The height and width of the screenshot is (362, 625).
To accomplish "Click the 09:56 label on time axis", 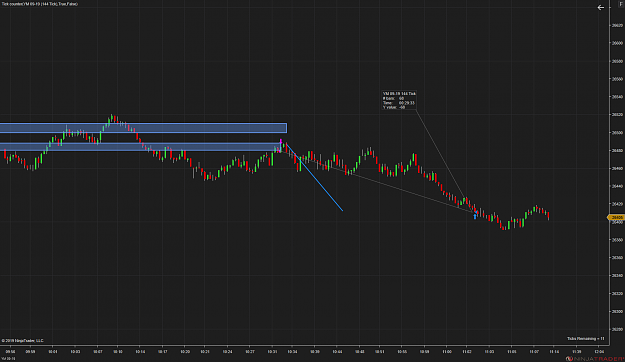I will (x=10, y=352).
